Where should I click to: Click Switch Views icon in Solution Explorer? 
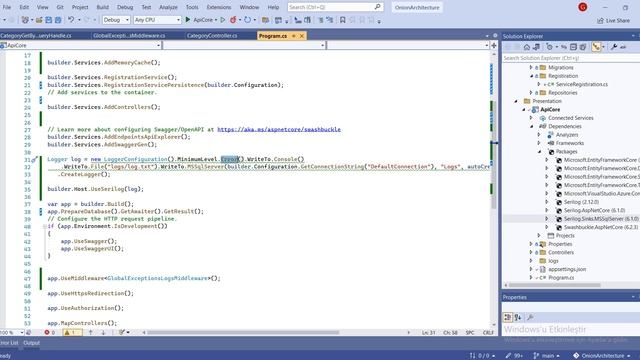click(536, 47)
